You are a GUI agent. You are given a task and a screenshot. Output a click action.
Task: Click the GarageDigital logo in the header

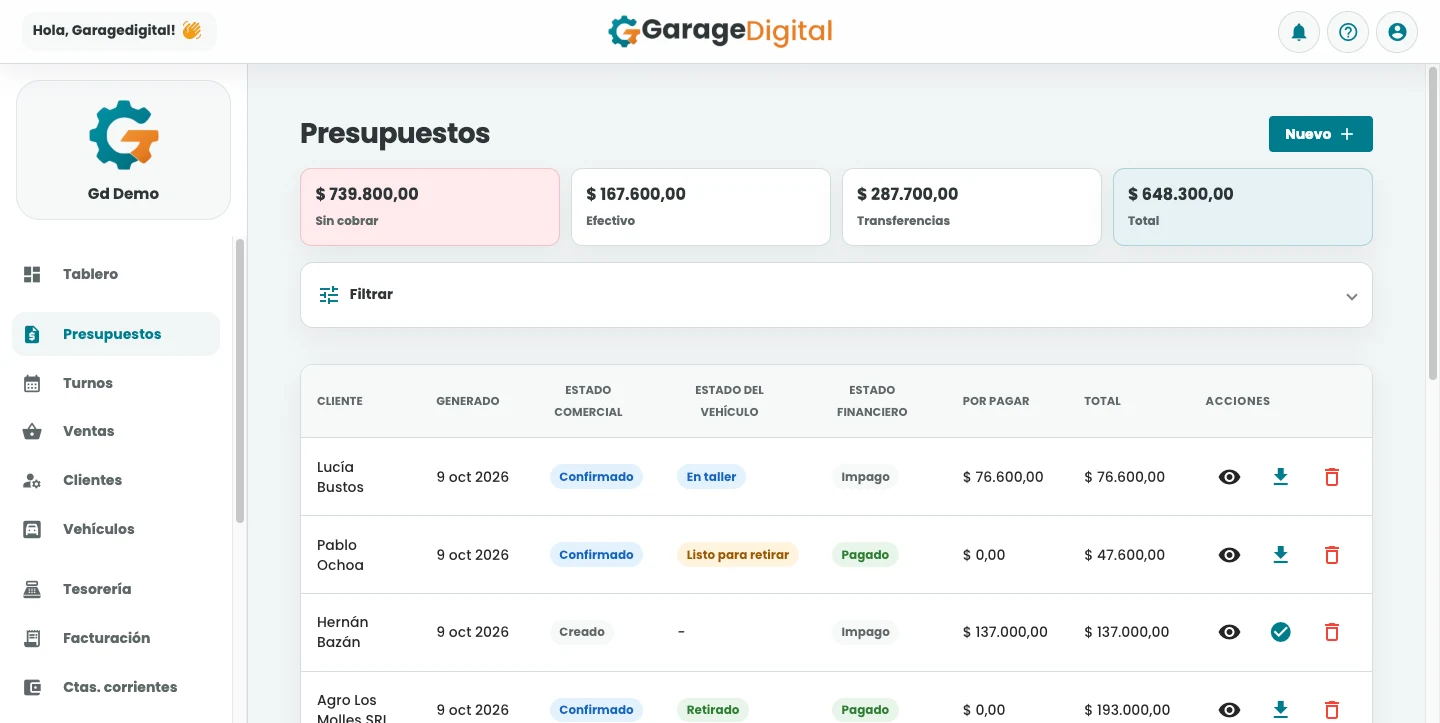click(x=720, y=31)
